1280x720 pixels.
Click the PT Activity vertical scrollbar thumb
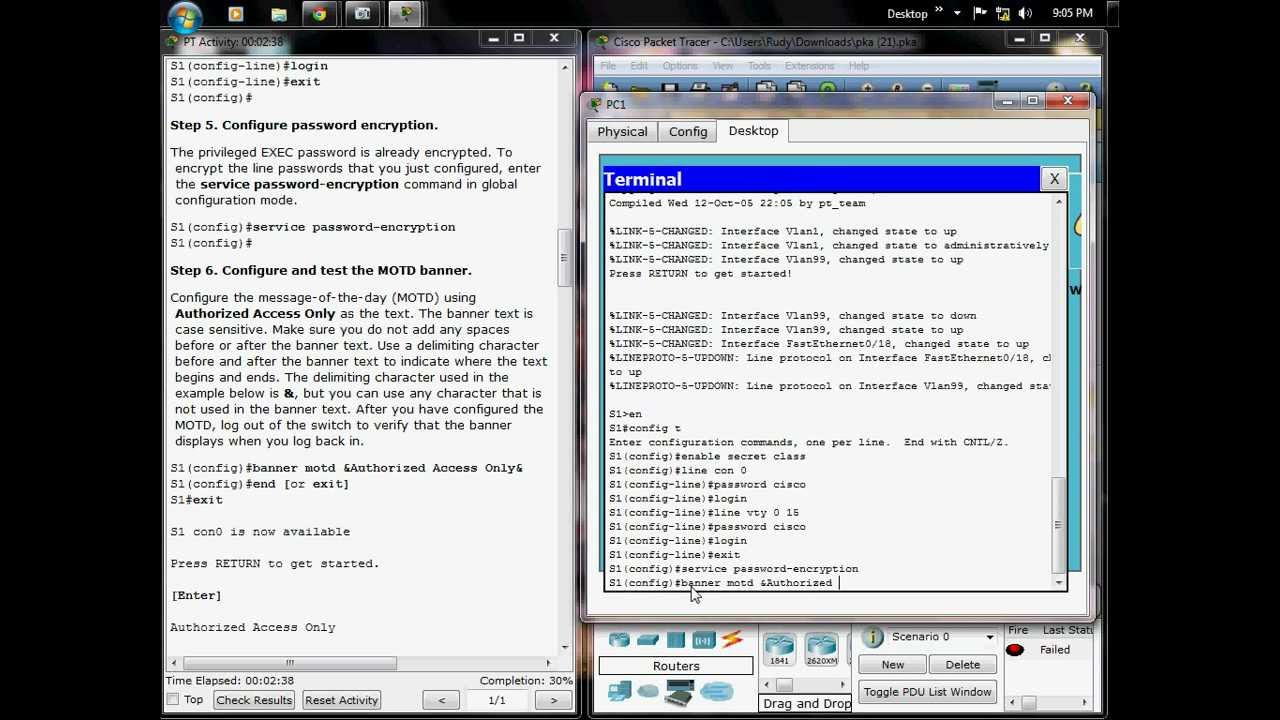tap(564, 257)
